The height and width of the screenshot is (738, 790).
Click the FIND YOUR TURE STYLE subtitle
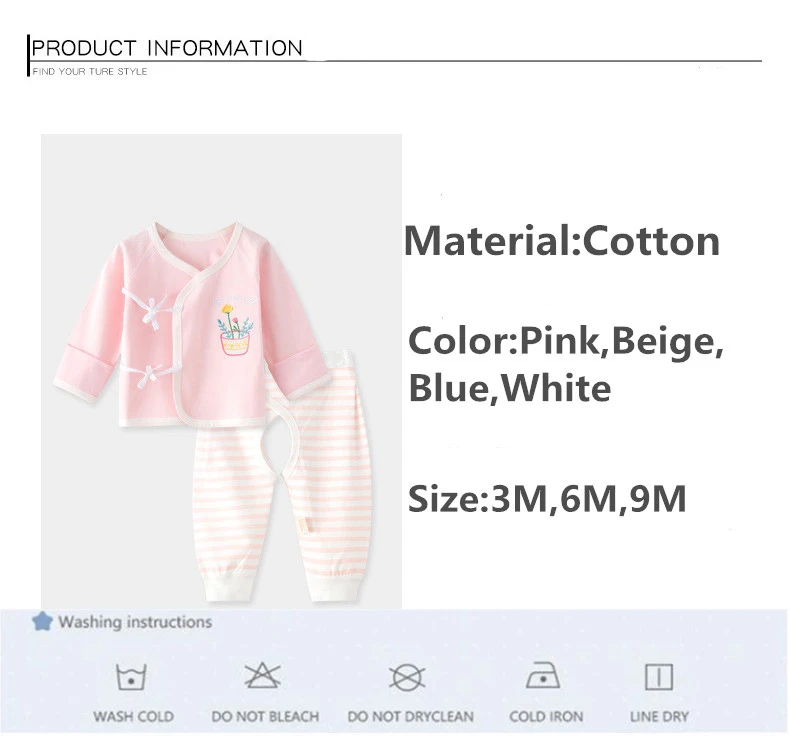[90, 72]
